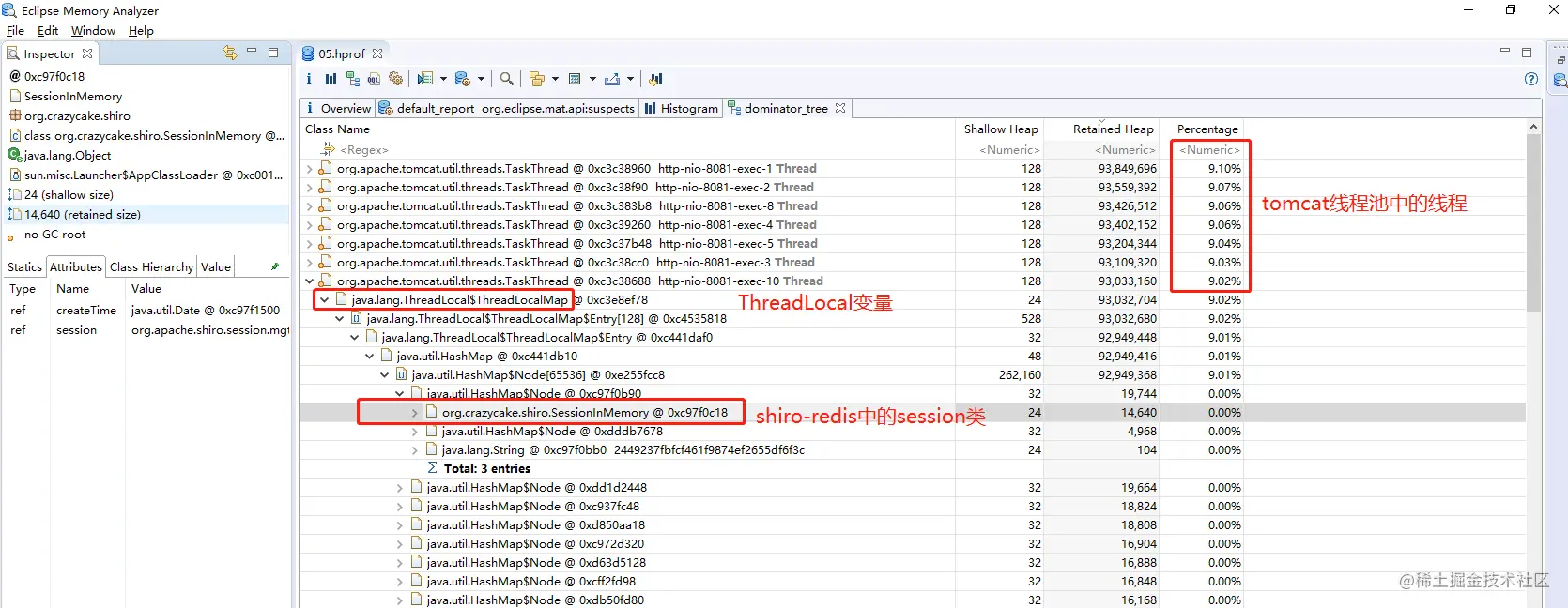Sort by Class Name column header
This screenshot has height=608, width=1568.
click(x=627, y=129)
